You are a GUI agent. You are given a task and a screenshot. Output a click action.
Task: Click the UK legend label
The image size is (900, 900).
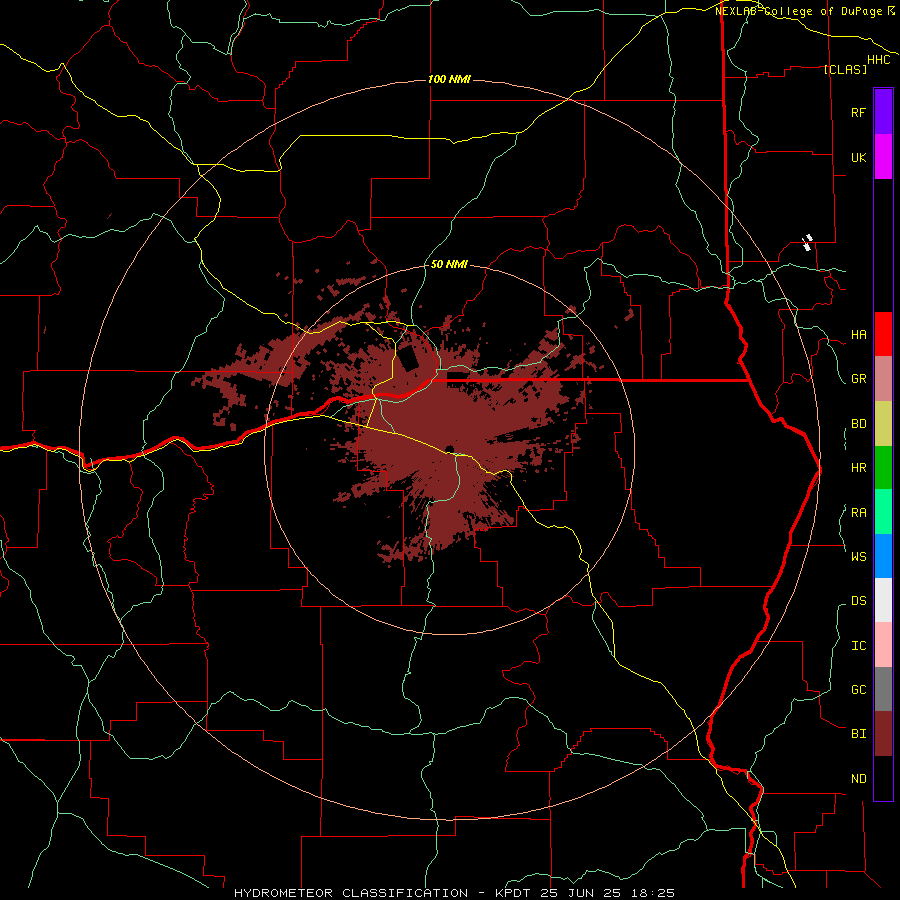[858, 157]
